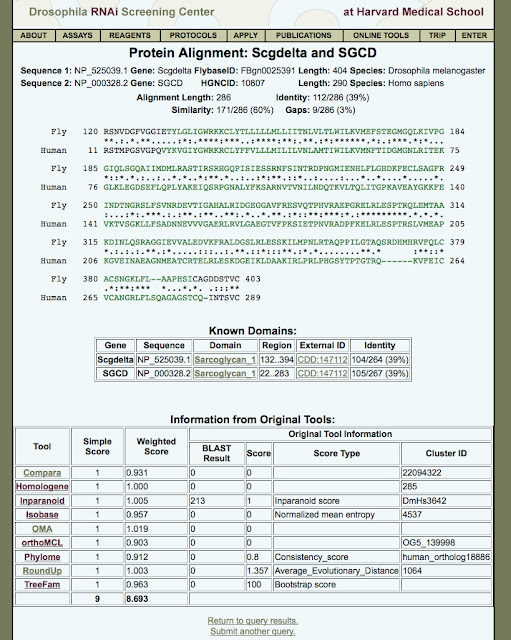The width and height of the screenshot is (511, 640).
Task: Select the region cell 132..394
Action: point(277,360)
